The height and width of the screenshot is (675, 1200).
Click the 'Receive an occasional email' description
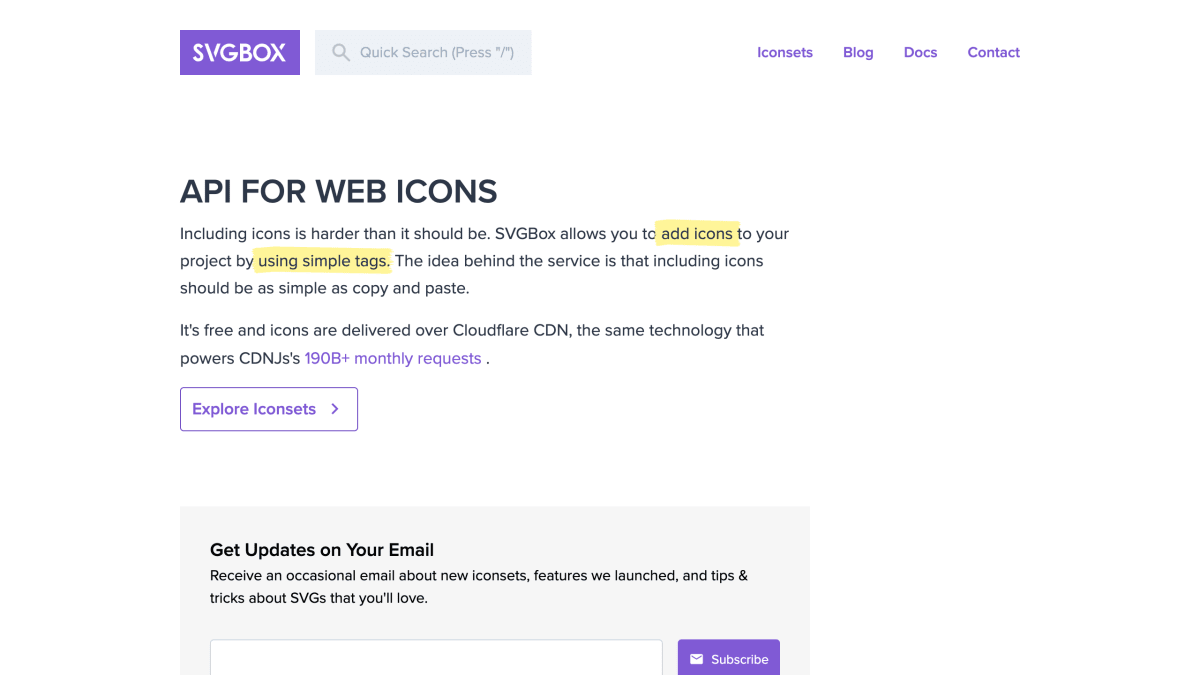(x=479, y=587)
